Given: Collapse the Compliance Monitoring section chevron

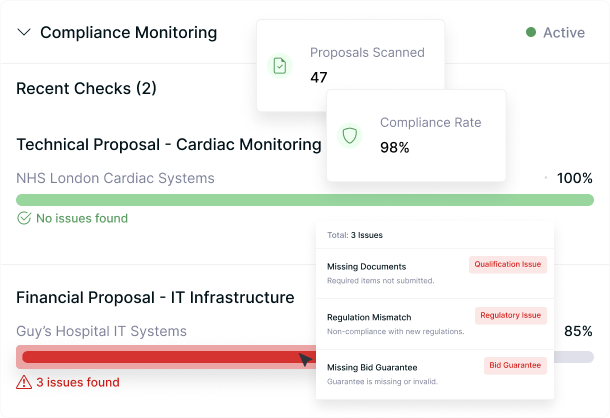Looking at the screenshot, I should tap(24, 32).
